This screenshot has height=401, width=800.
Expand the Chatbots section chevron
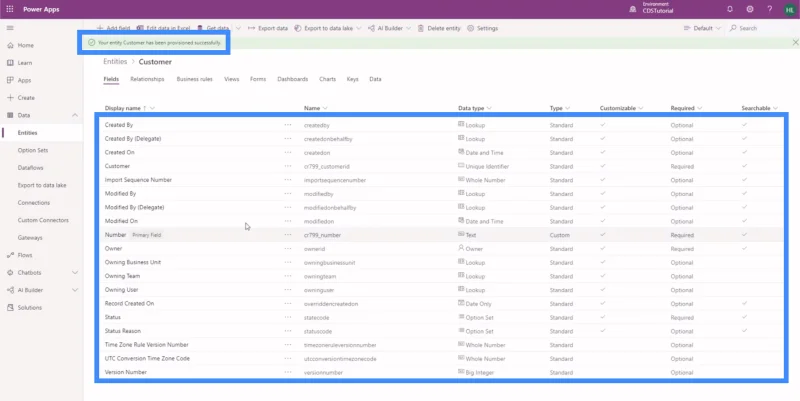click(74, 272)
